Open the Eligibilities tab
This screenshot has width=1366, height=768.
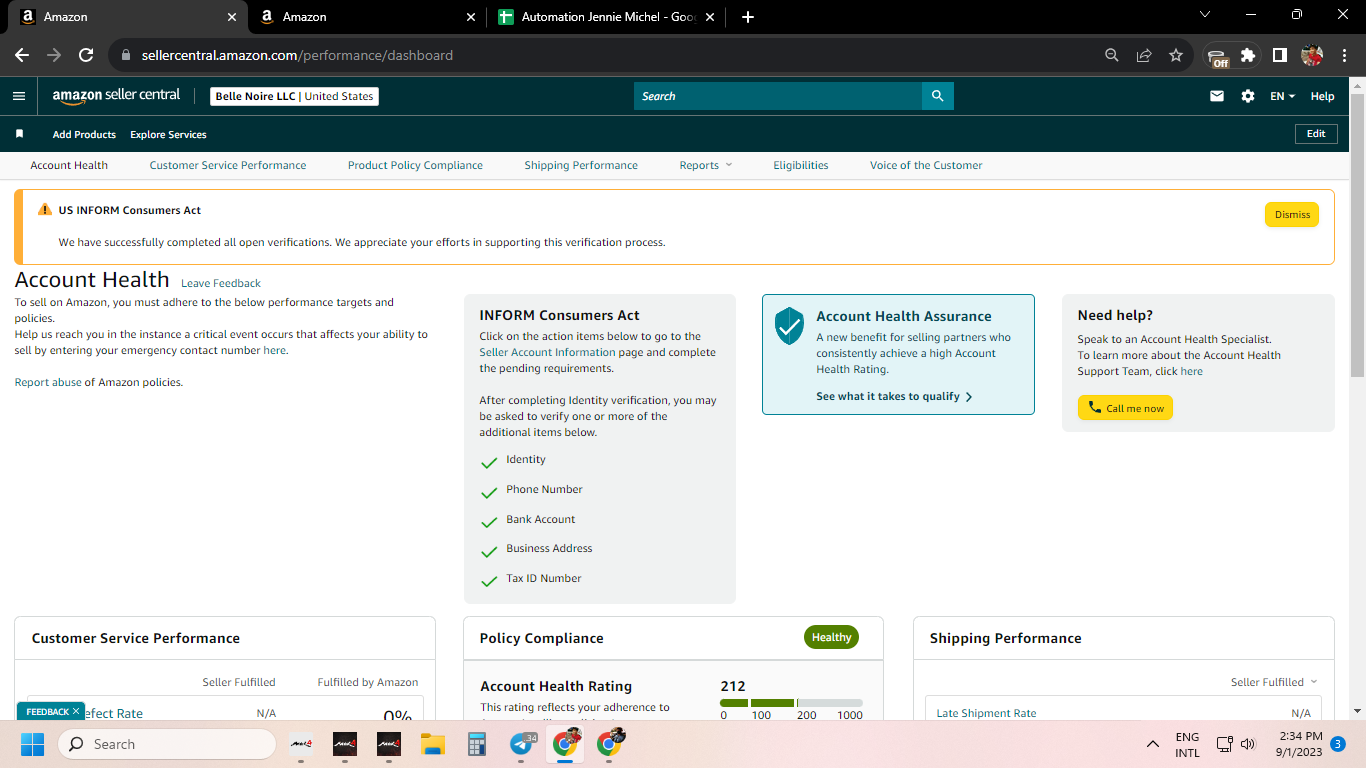tap(801, 165)
